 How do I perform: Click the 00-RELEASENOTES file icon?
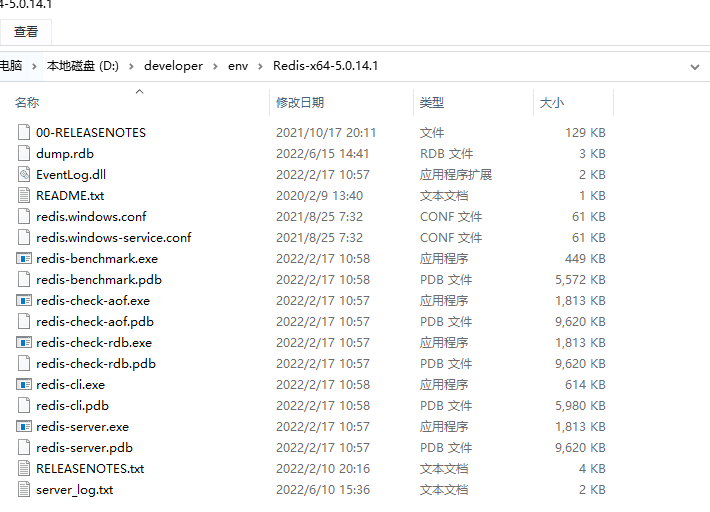[24, 132]
